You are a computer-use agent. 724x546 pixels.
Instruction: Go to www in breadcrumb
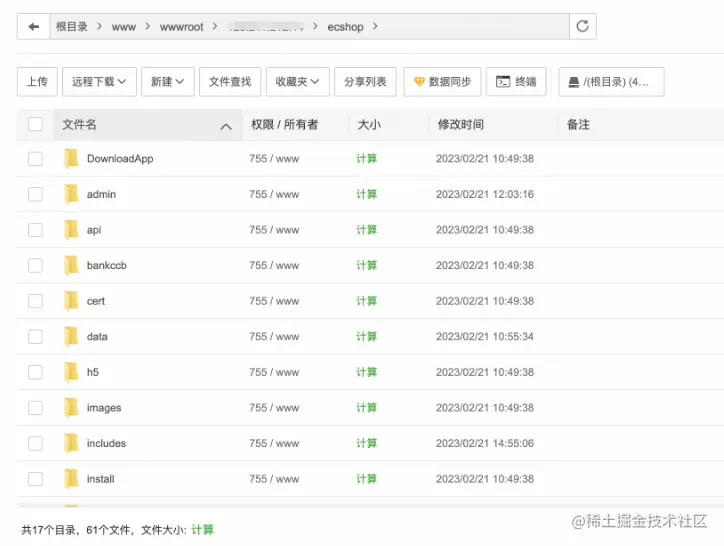(124, 27)
